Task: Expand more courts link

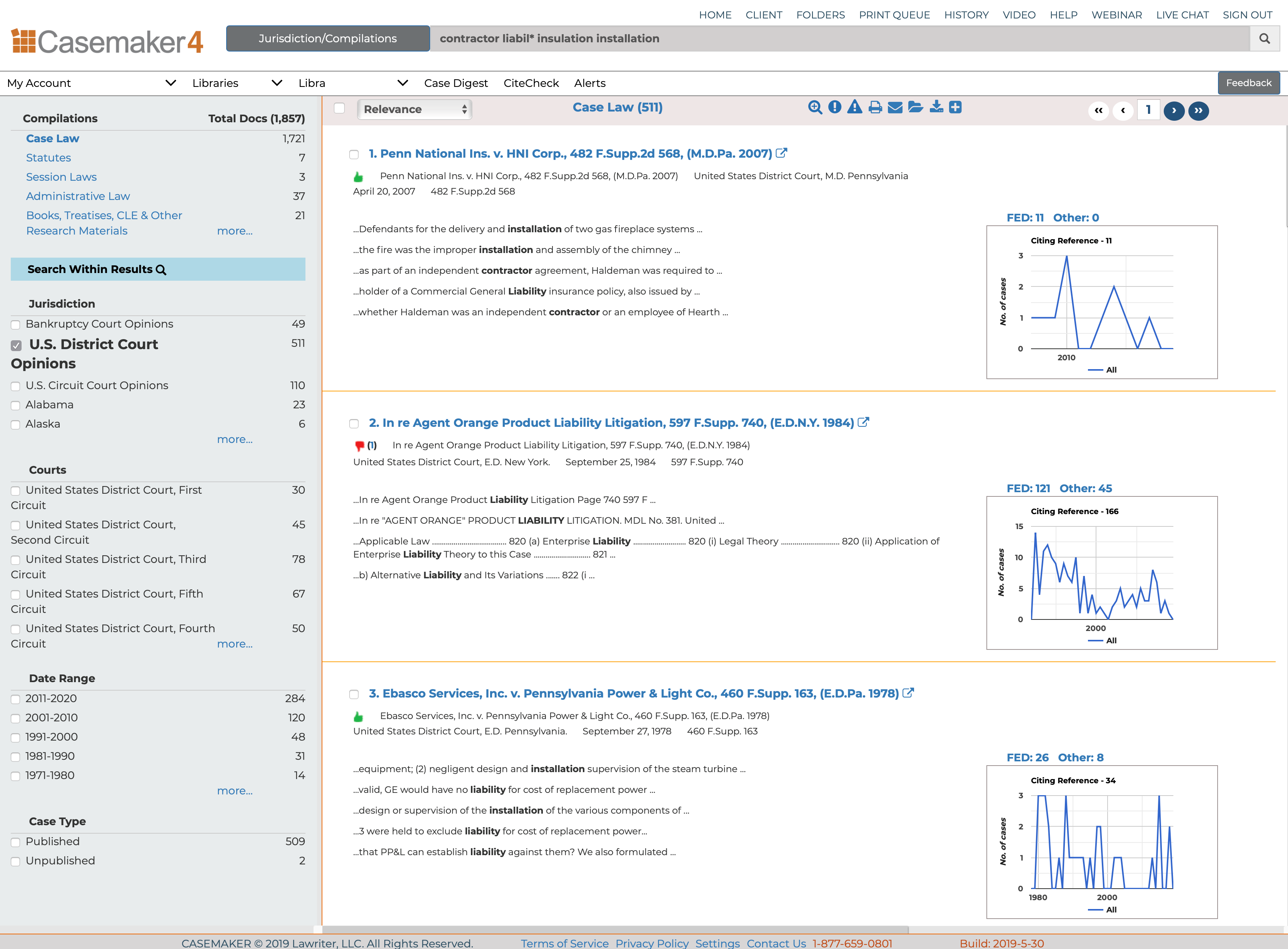Action: (x=235, y=644)
